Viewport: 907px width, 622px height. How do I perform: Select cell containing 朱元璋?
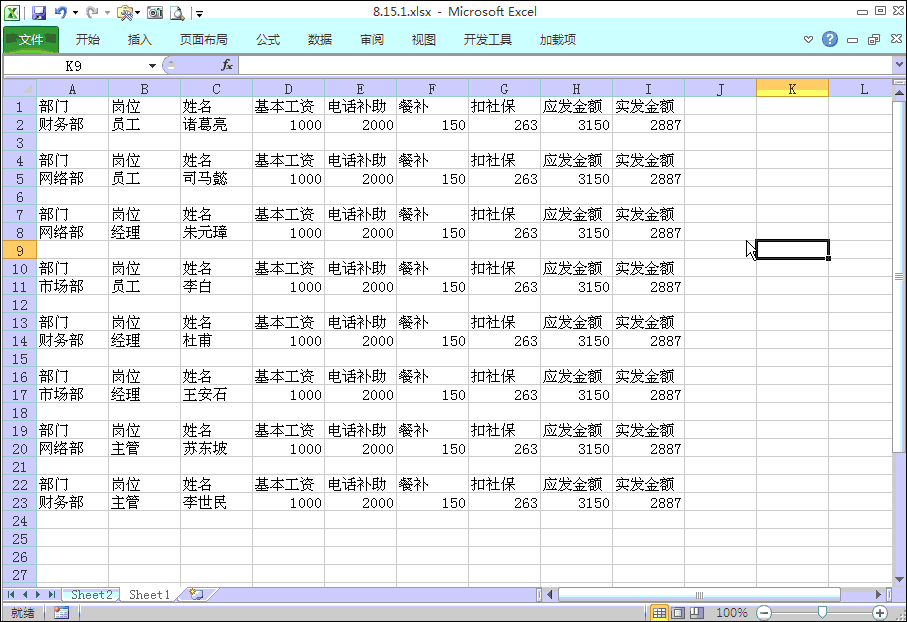(x=216, y=233)
